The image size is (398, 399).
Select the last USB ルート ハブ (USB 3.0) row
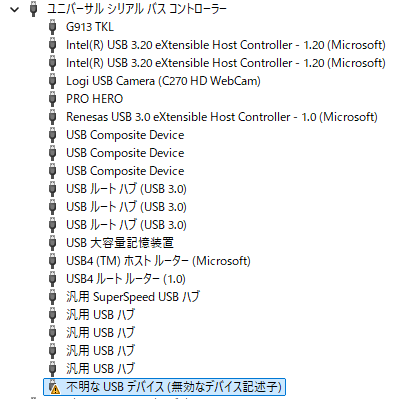[x=126, y=225]
